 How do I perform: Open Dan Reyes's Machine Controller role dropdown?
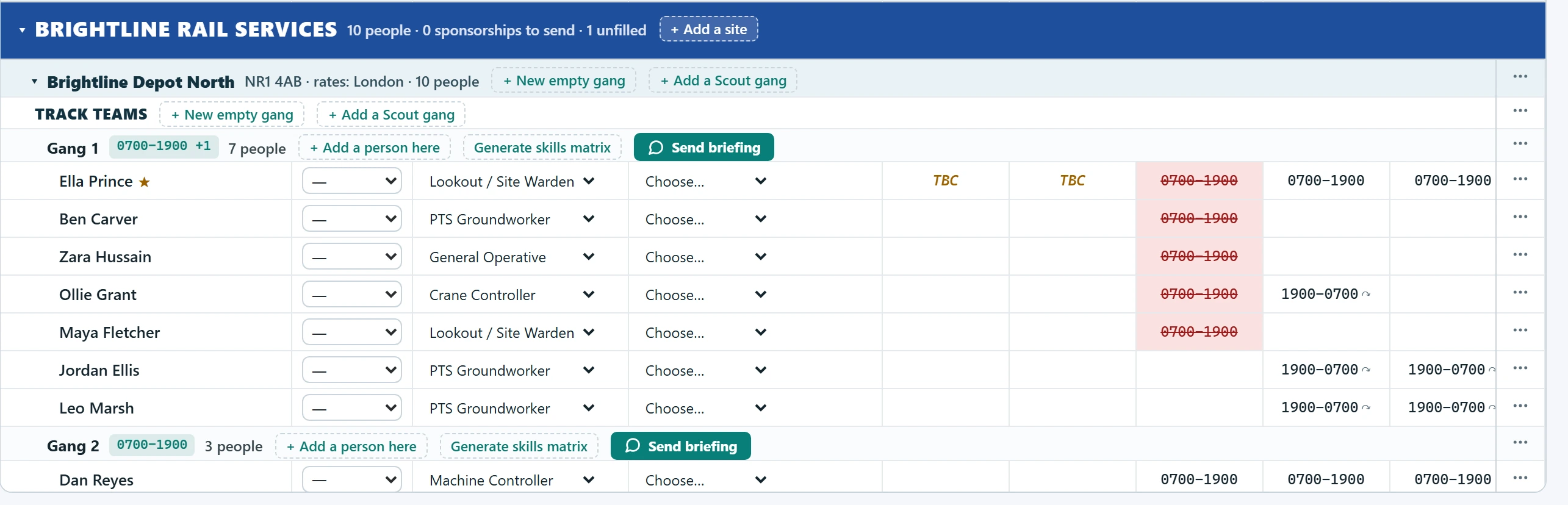pos(512,480)
